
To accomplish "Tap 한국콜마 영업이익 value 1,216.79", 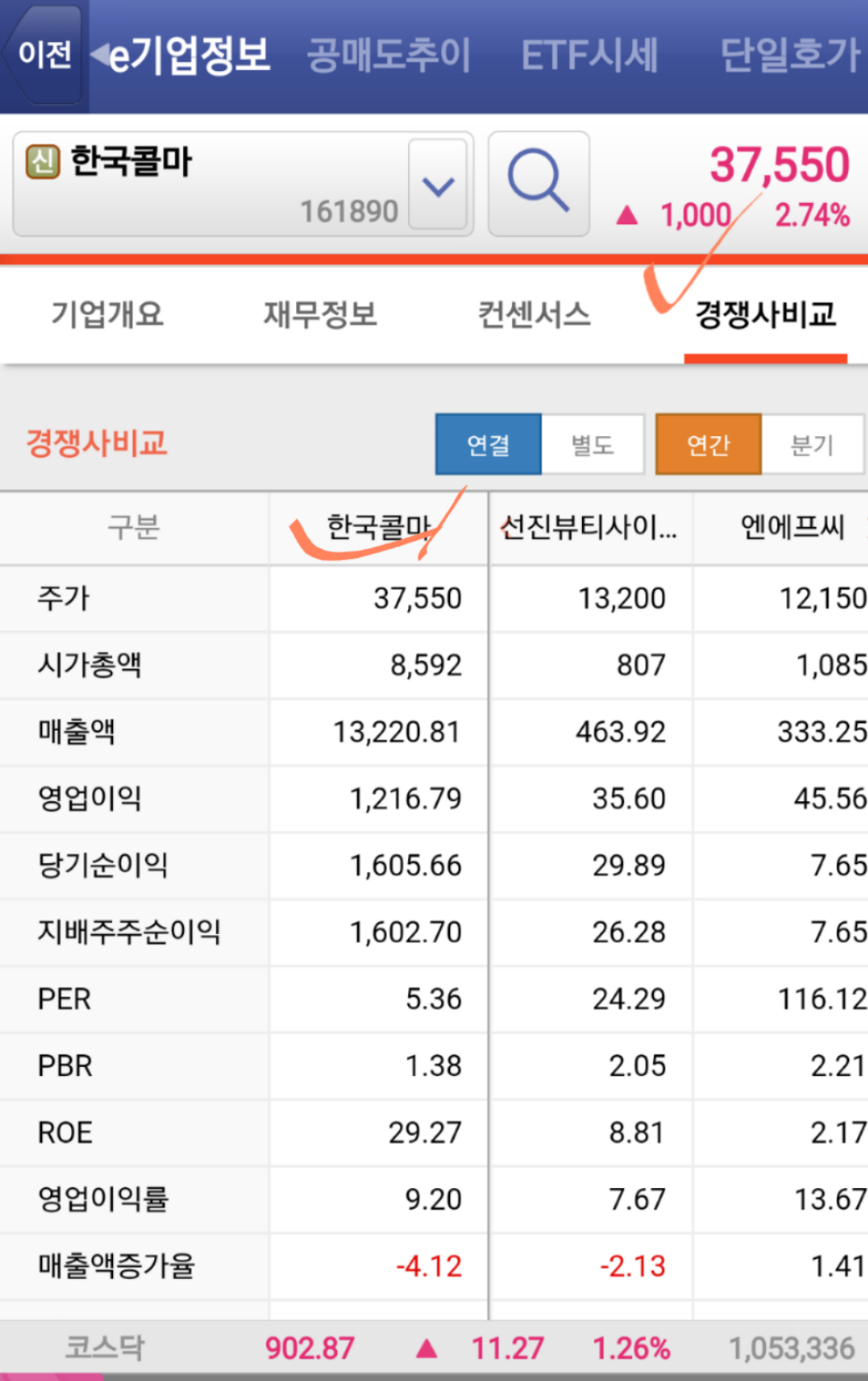I will [406, 798].
